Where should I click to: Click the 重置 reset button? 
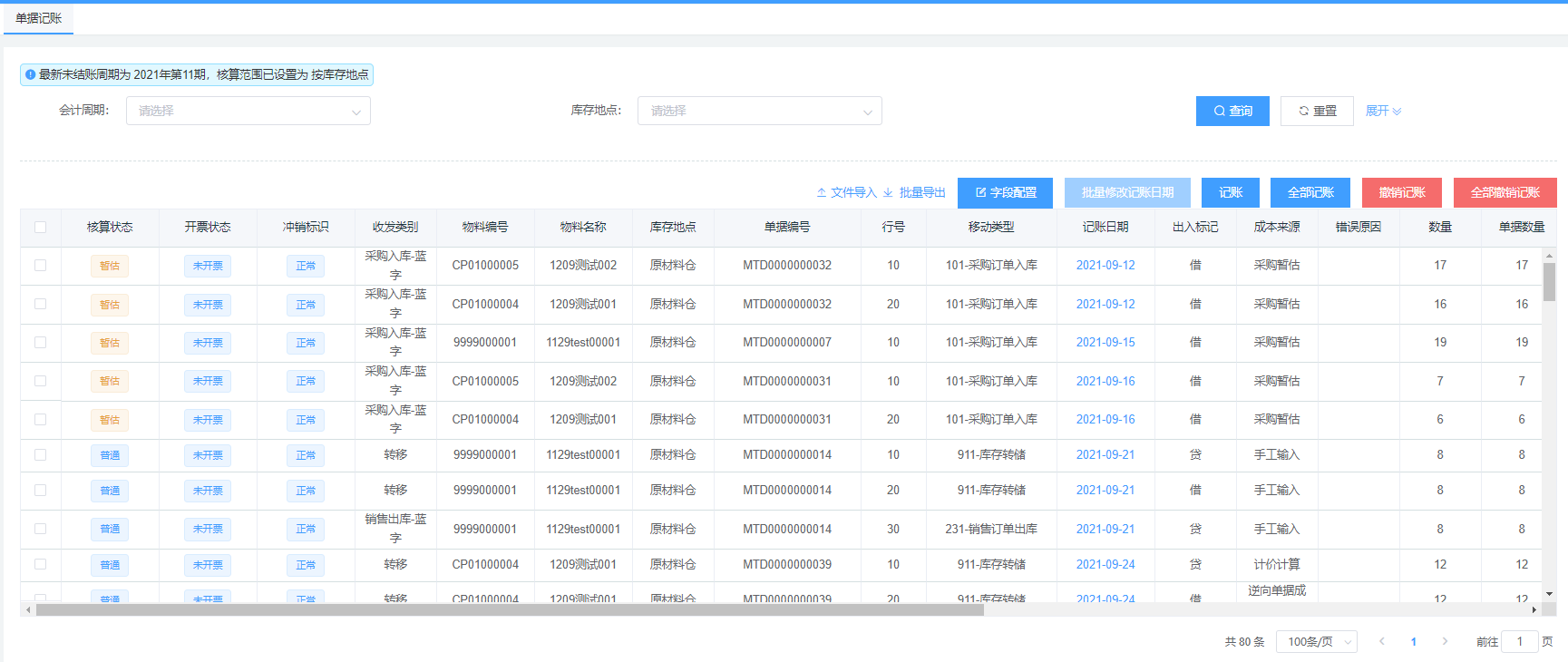(1316, 111)
